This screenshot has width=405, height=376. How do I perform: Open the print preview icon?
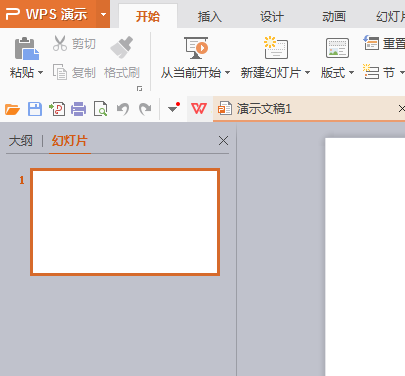click(100, 109)
